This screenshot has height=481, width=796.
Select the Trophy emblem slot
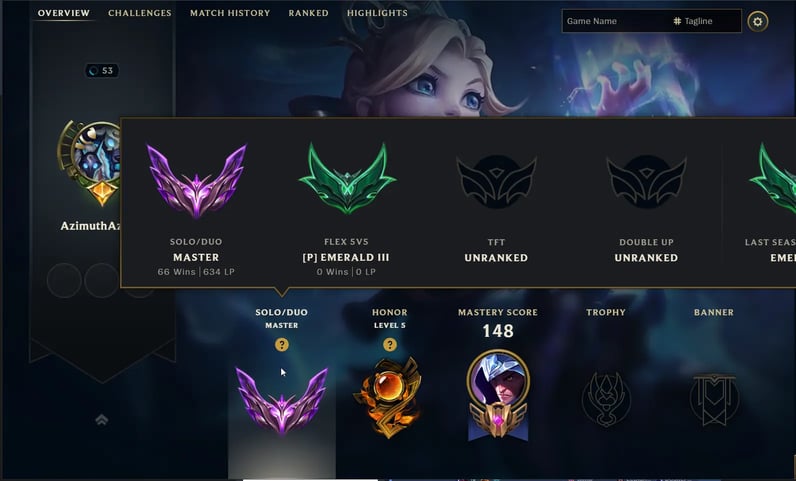coord(606,399)
